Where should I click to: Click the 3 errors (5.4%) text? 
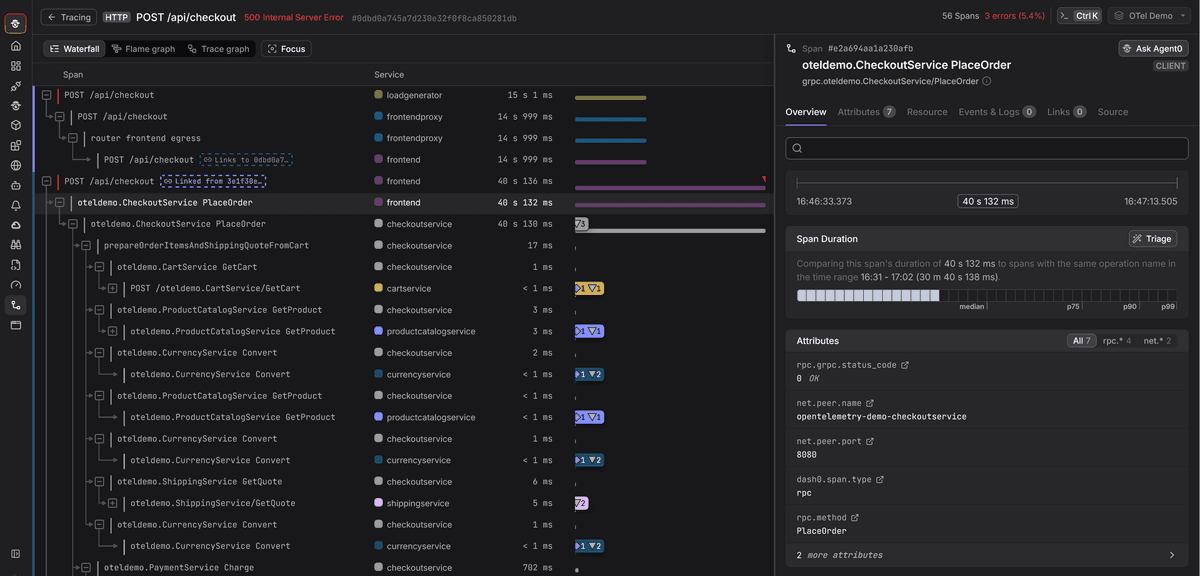pyautogui.click(x=1015, y=16)
